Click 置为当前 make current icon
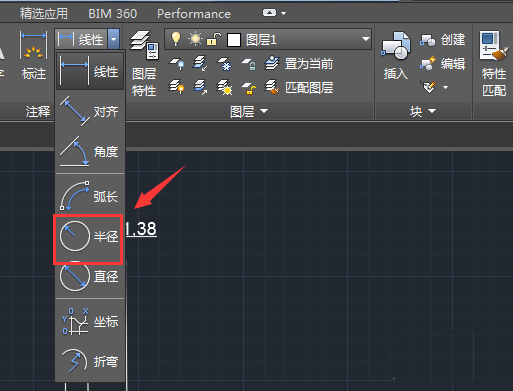The height and width of the screenshot is (391, 513). pyautogui.click(x=272, y=63)
